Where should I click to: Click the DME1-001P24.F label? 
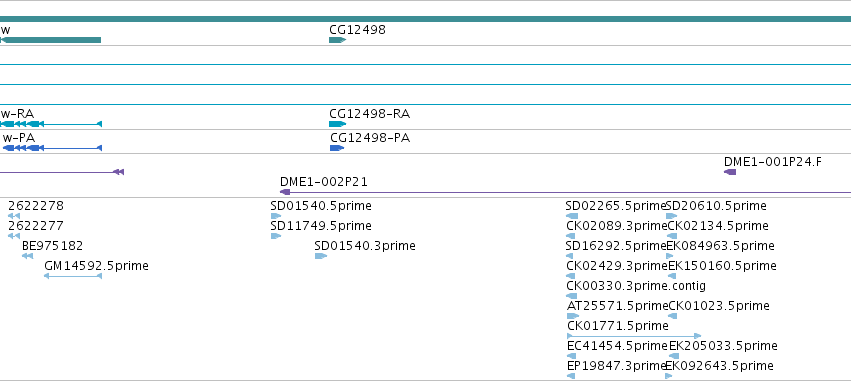tap(773, 162)
